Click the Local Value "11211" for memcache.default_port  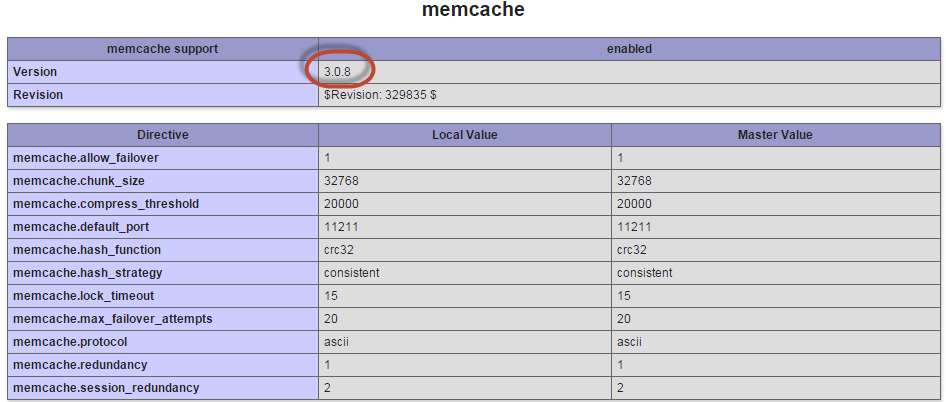point(341,227)
